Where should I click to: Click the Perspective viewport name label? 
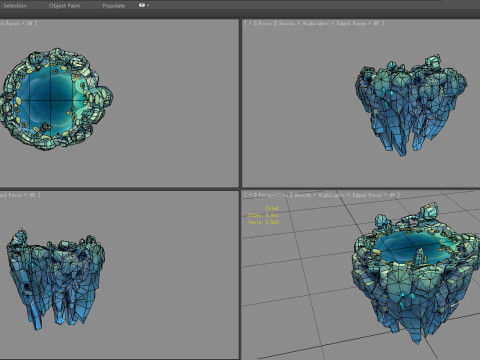tap(272, 195)
